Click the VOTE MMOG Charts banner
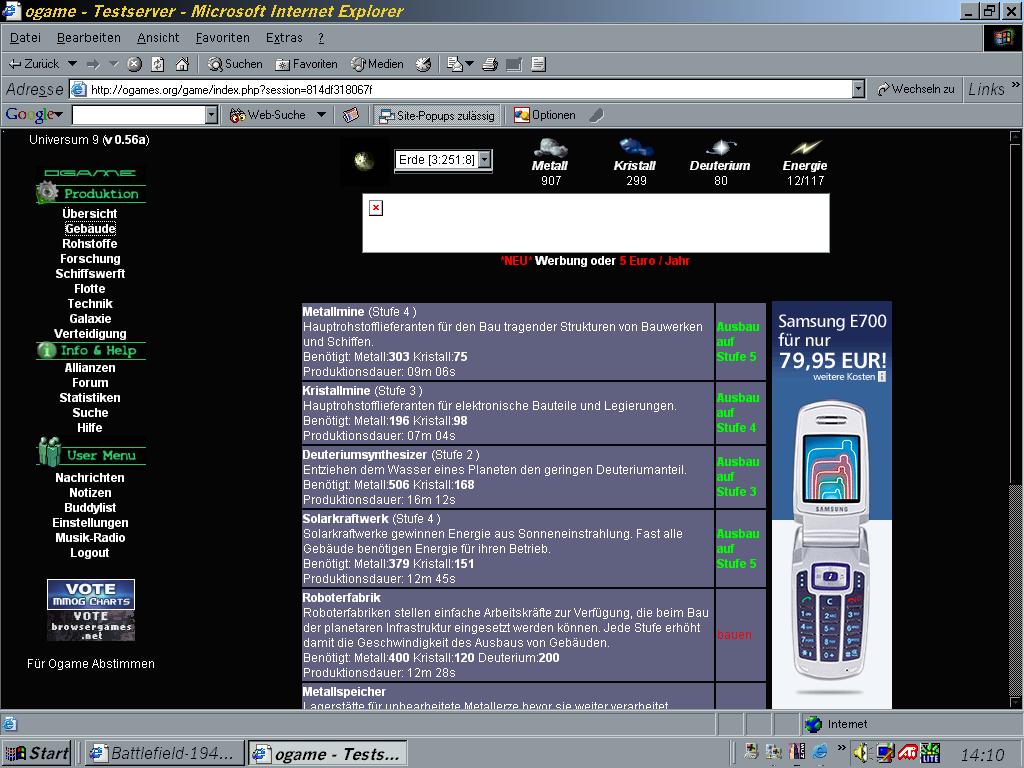Screen dimensions: 1024x768 click(x=91, y=594)
